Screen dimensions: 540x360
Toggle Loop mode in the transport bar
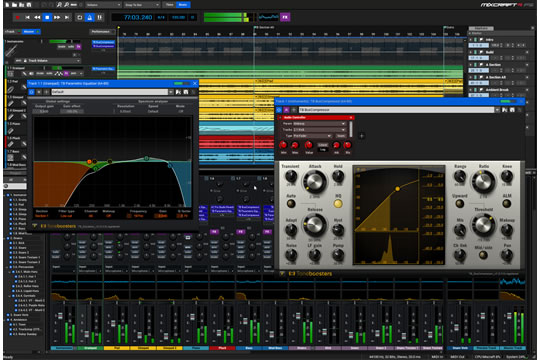[x=80, y=17]
